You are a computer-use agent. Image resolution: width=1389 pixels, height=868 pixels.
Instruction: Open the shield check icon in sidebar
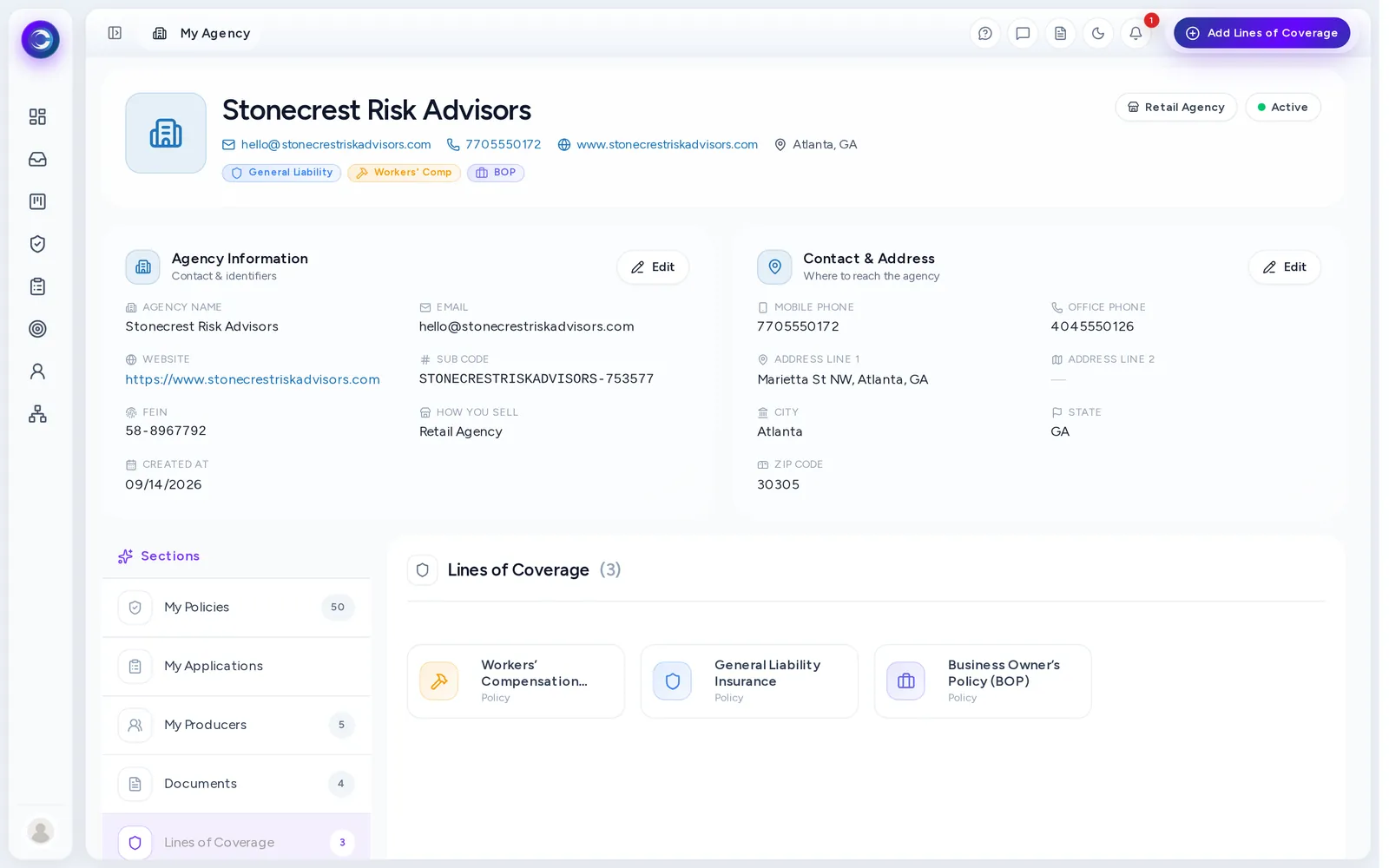(x=37, y=244)
